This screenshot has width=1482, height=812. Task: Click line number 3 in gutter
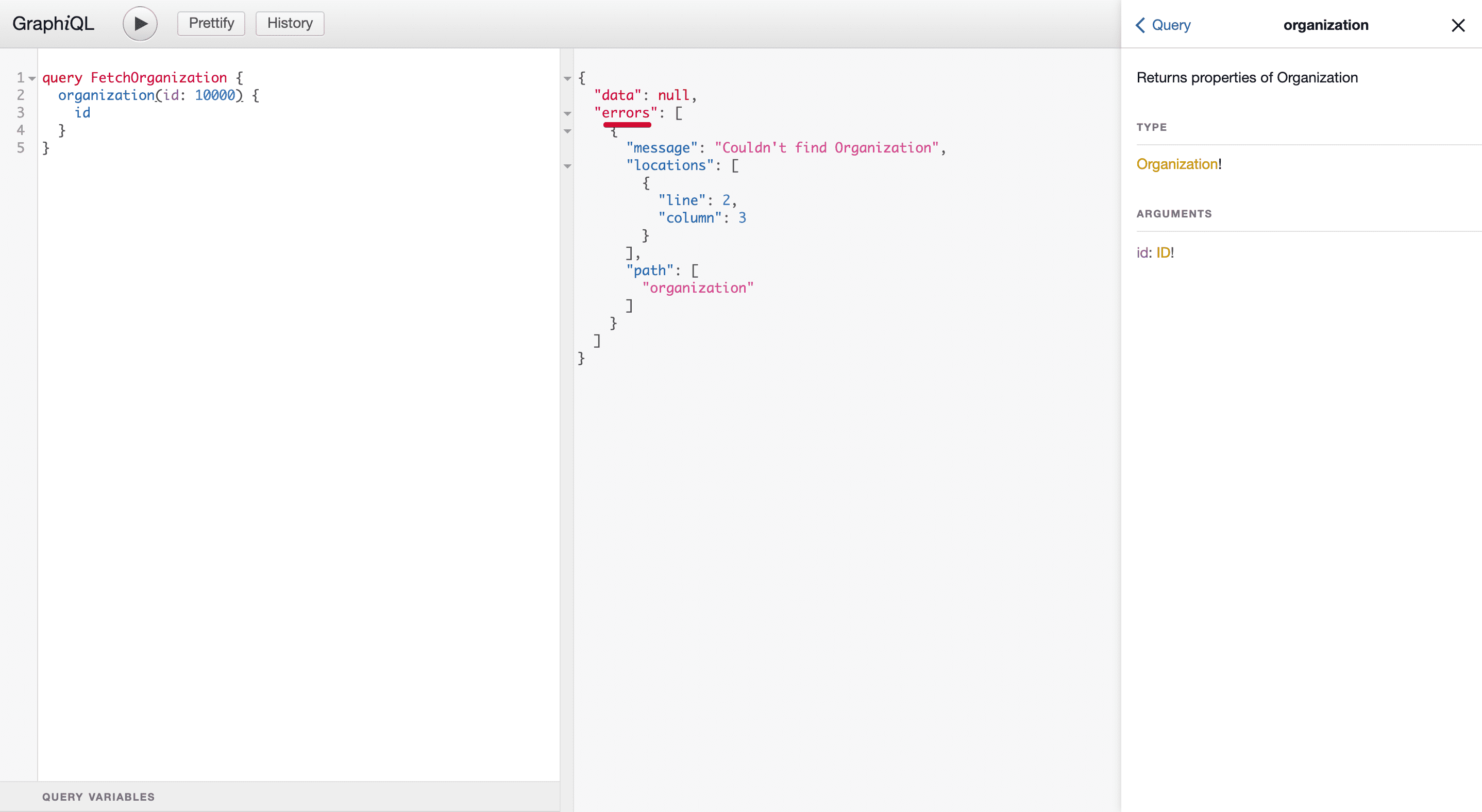coord(21,113)
